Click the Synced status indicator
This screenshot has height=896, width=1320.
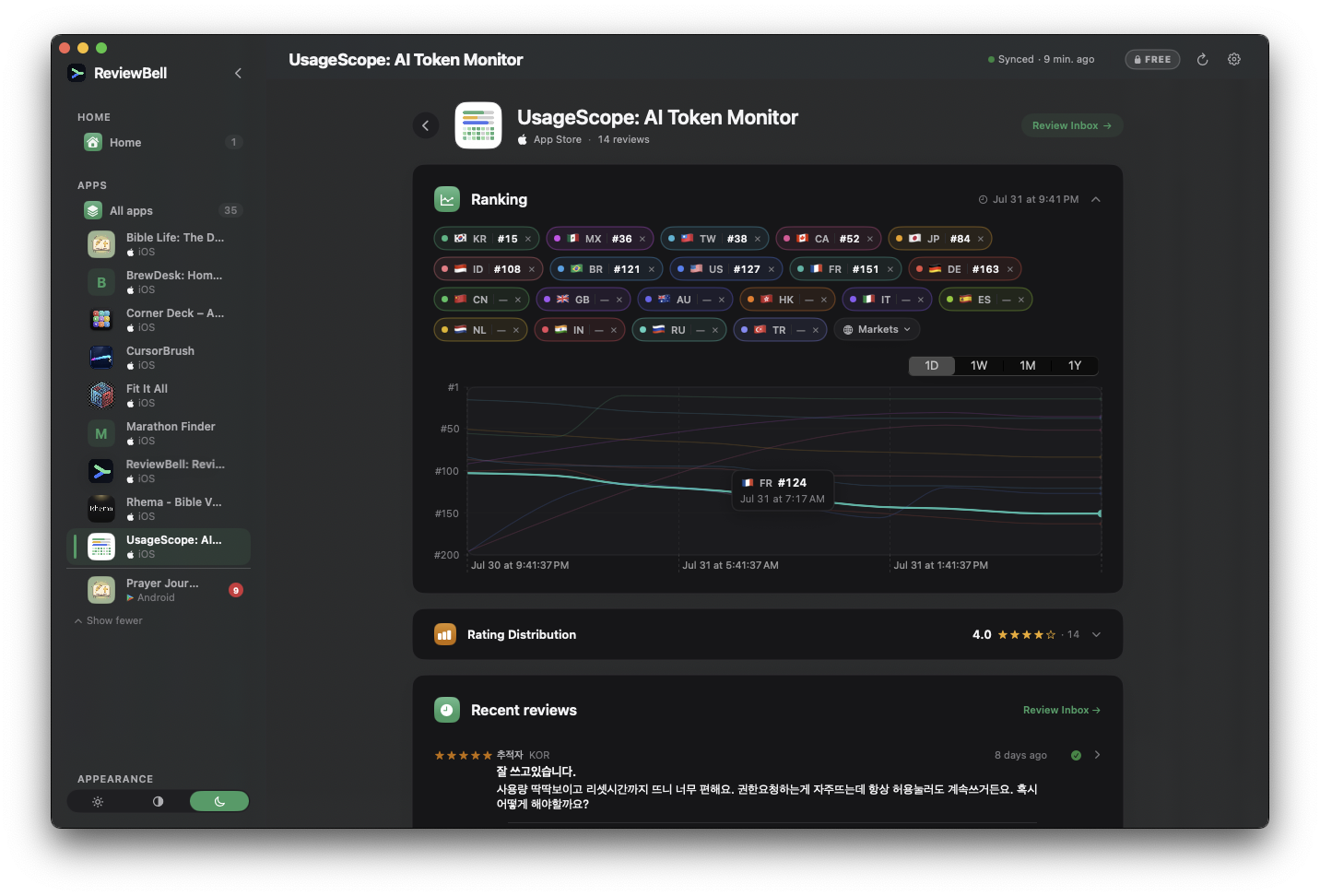pos(1041,60)
